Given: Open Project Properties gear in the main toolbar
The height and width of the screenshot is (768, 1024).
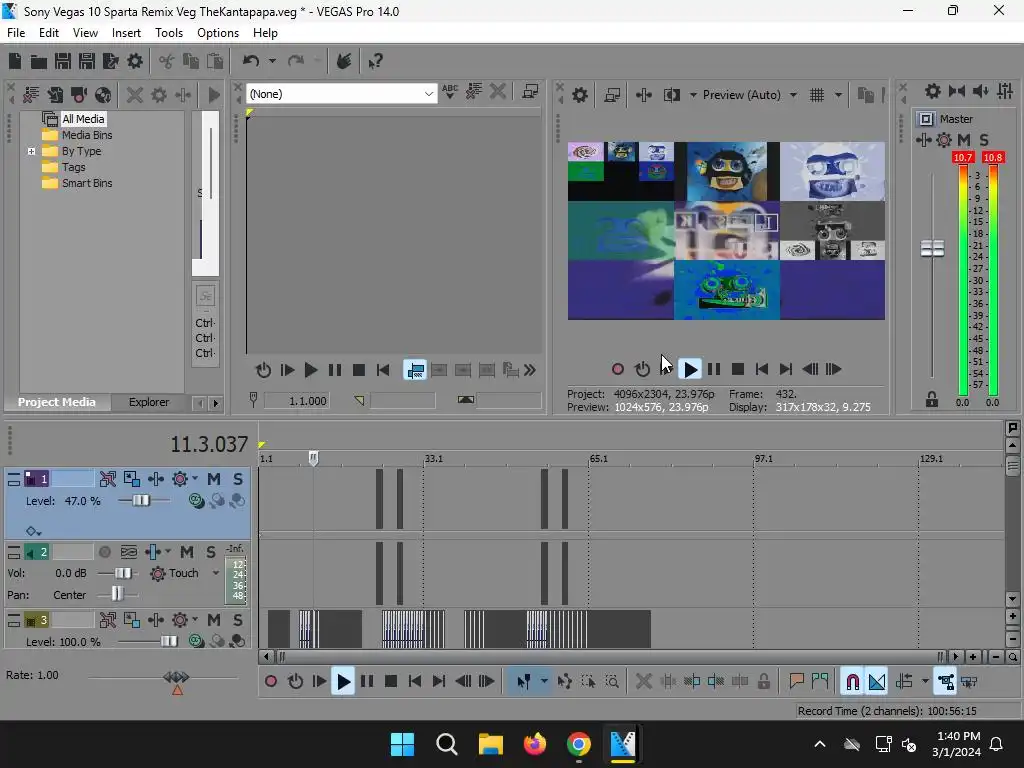Looking at the screenshot, I should coord(135,61).
